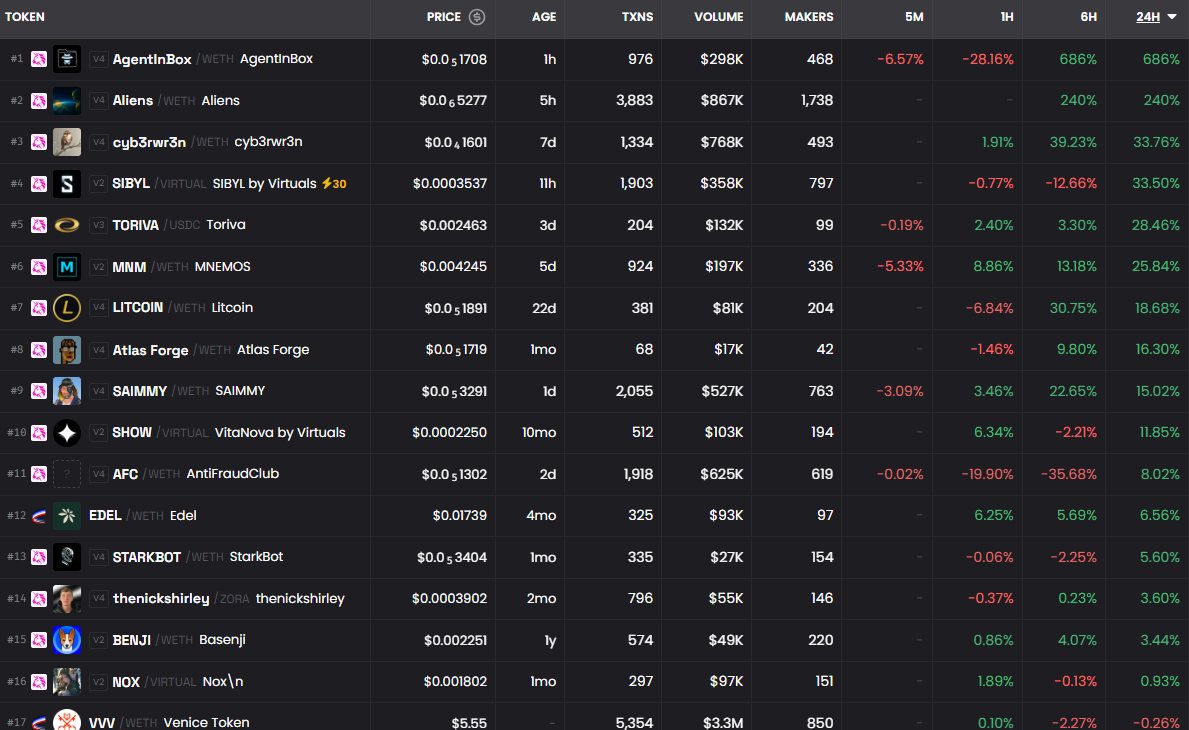This screenshot has width=1189, height=730.
Task: Click Uniswap DEX icon on AgentInBox row
Action: click(39, 59)
